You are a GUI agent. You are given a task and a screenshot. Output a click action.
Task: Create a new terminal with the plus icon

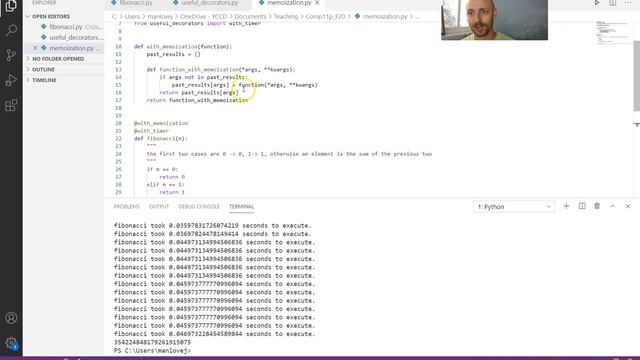pyautogui.click(x=566, y=206)
